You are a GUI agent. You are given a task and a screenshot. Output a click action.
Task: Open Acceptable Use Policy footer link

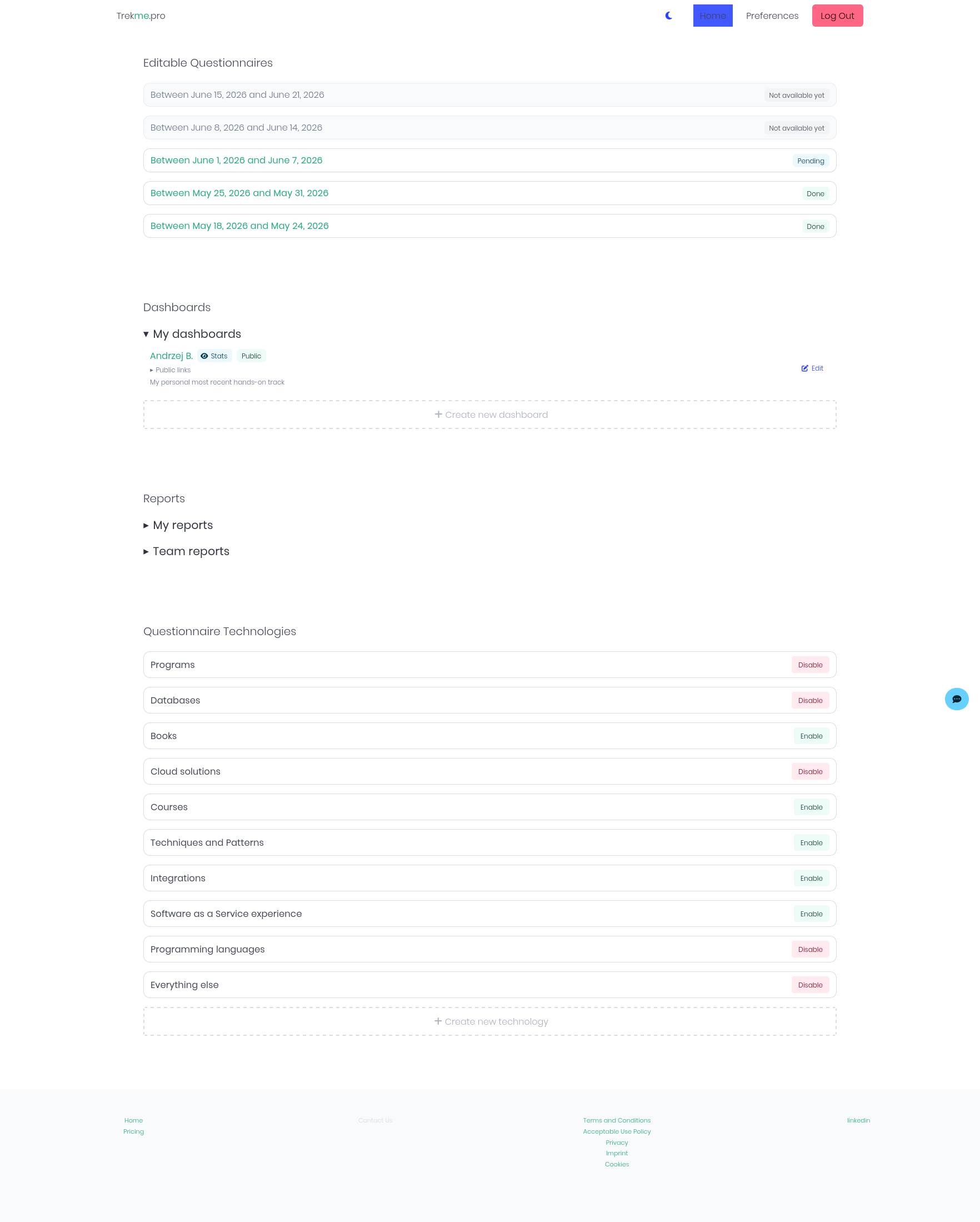[x=617, y=1132]
